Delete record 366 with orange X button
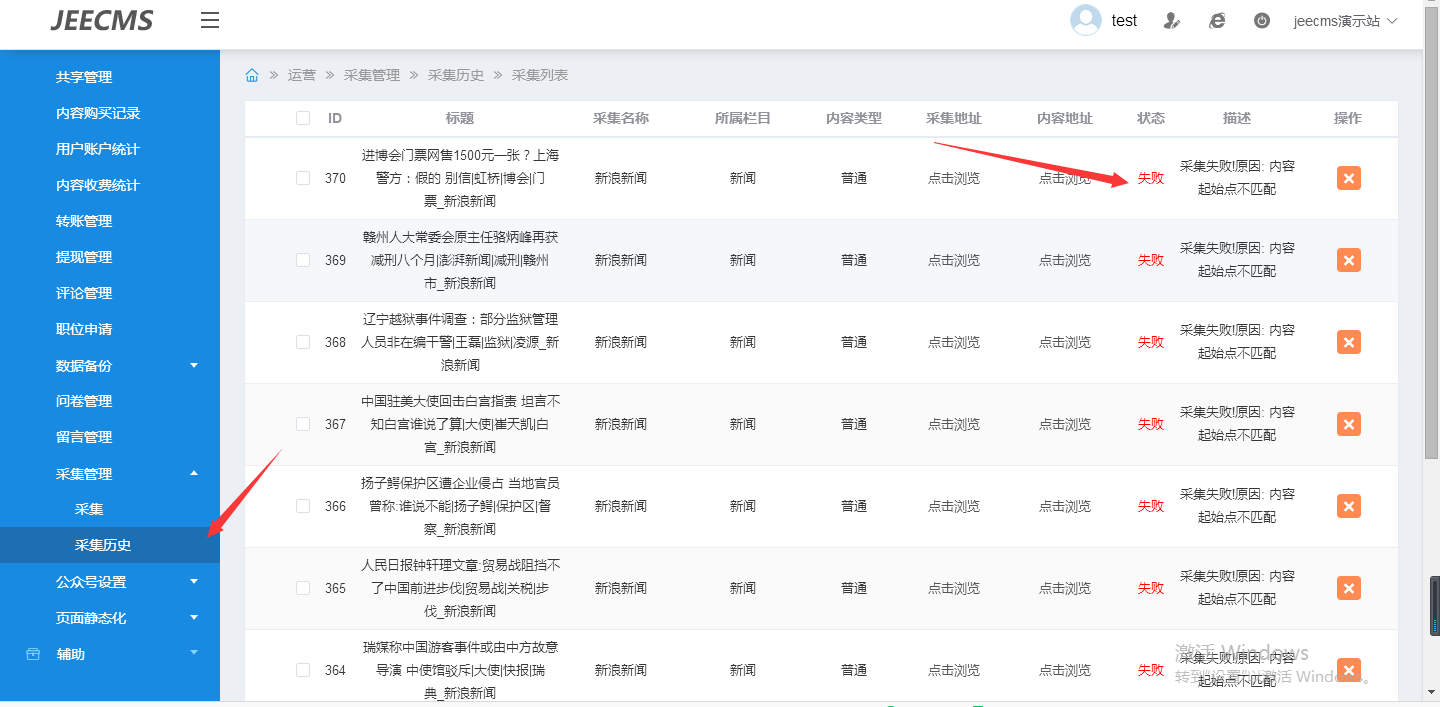This screenshot has width=1440, height=707. click(x=1349, y=506)
